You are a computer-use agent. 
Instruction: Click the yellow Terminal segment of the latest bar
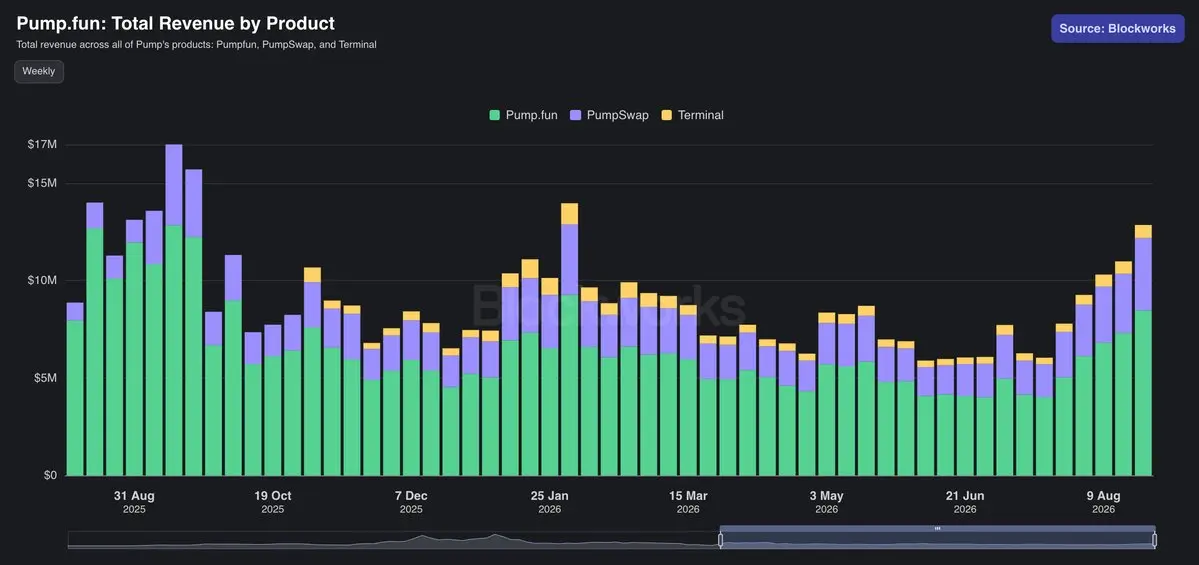tap(1143, 232)
